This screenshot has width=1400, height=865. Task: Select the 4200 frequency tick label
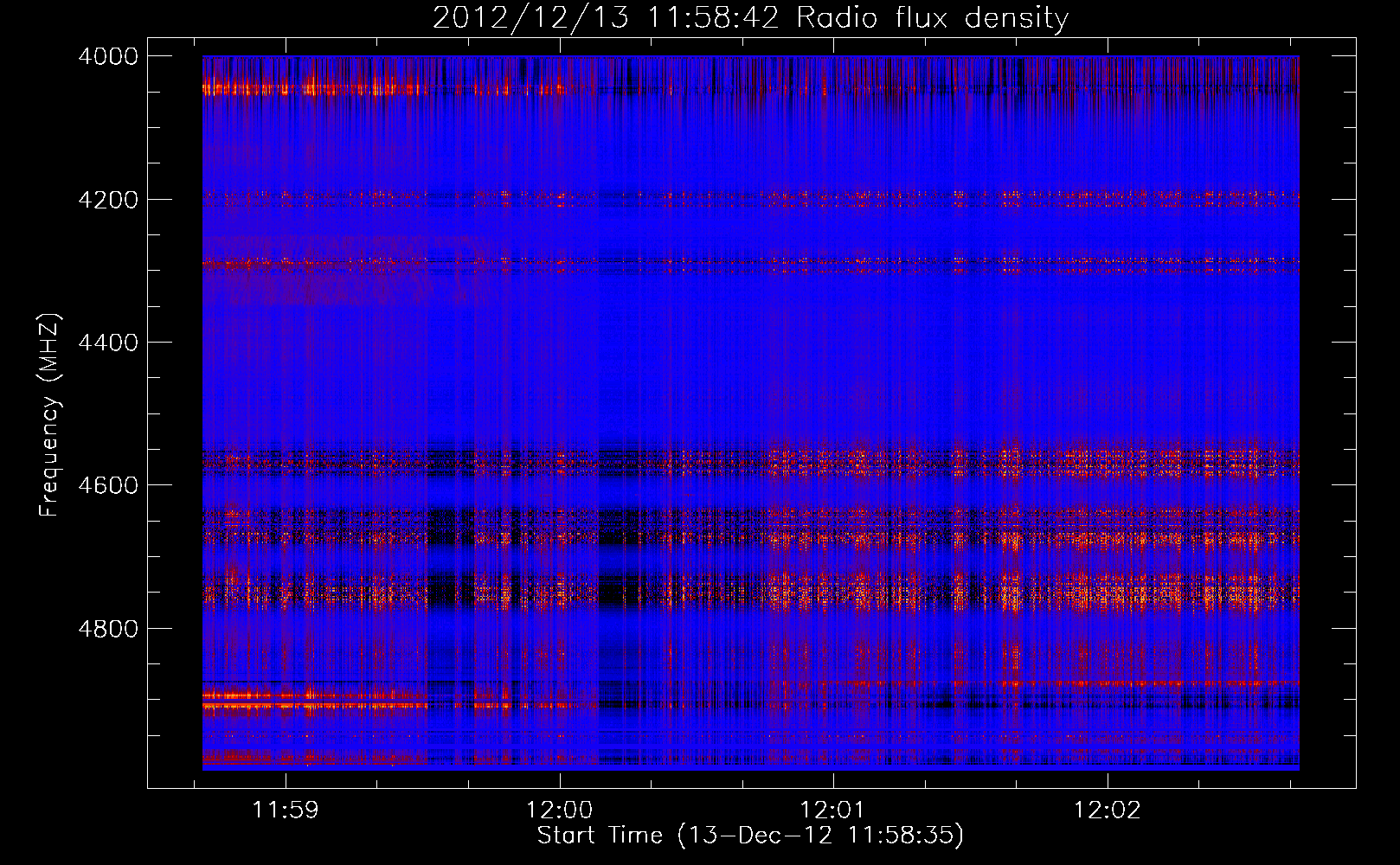tap(108, 200)
